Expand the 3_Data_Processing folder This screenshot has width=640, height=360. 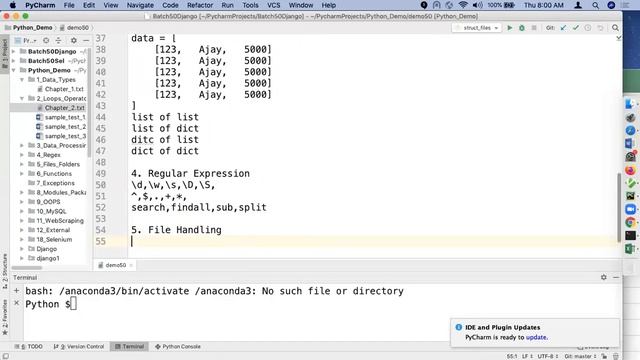22,145
